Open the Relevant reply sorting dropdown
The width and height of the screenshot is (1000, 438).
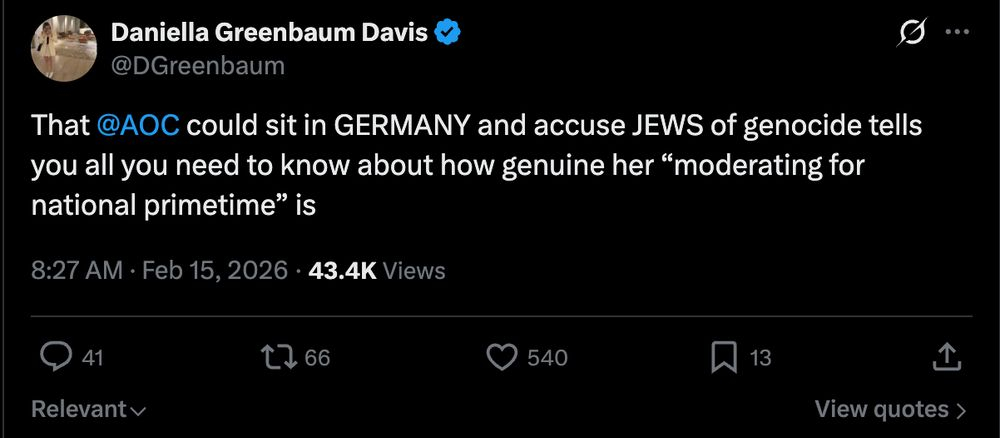click(x=89, y=409)
